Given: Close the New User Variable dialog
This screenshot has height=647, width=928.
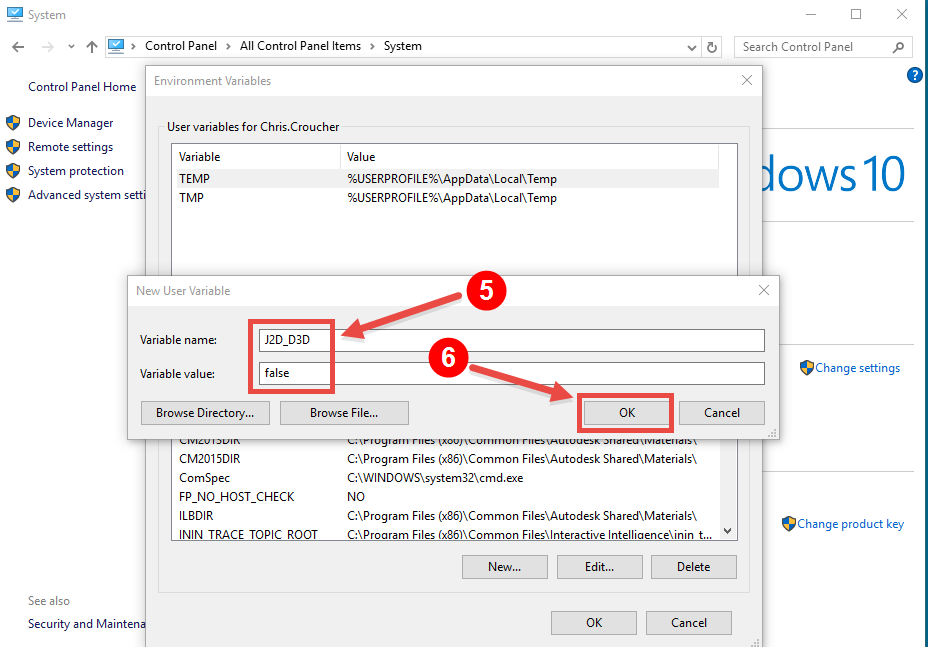Looking at the screenshot, I should [764, 290].
